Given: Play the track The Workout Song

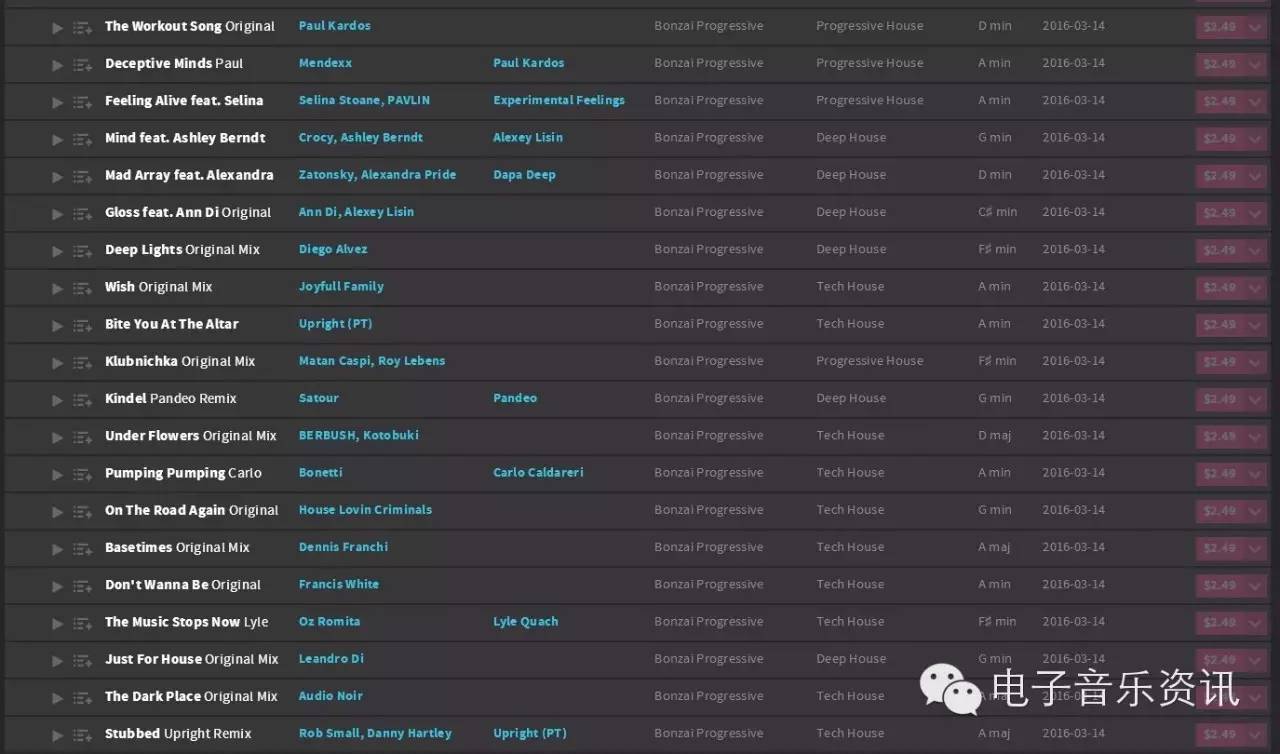Looking at the screenshot, I should [57, 28].
